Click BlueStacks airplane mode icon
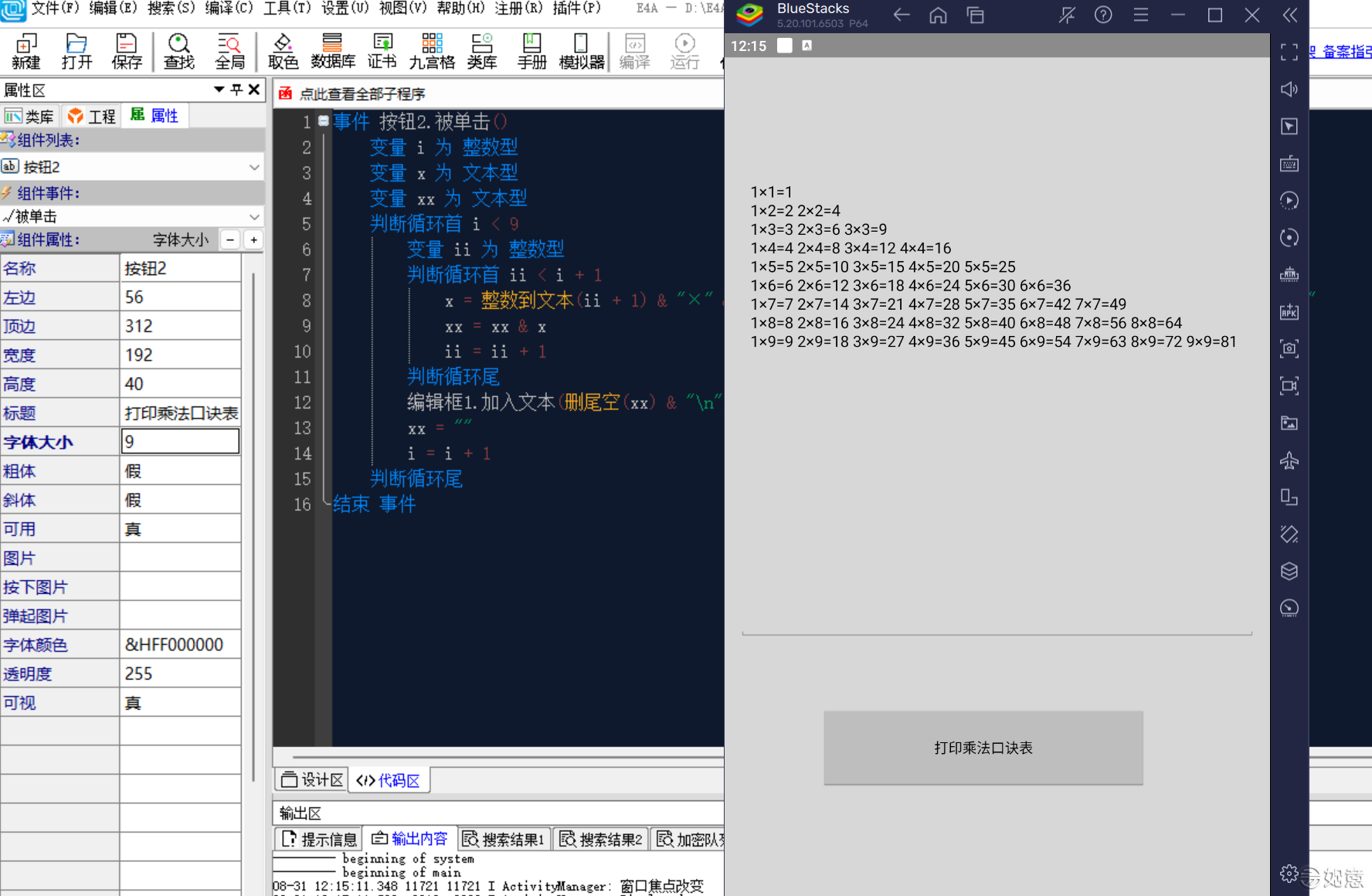Image resolution: width=1372 pixels, height=896 pixels. click(x=1289, y=460)
